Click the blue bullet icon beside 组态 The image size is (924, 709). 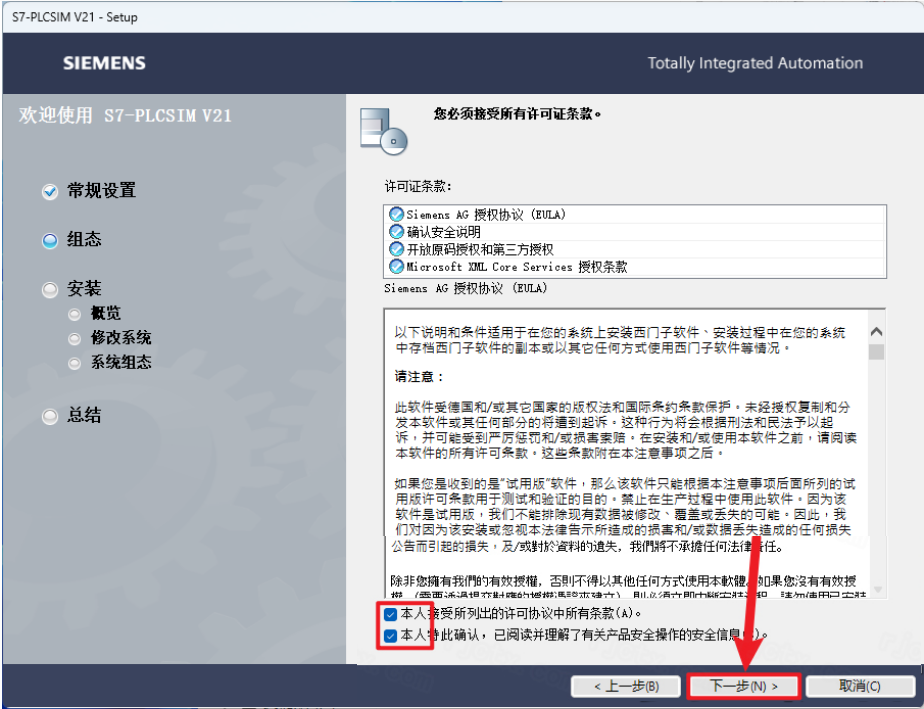(50, 240)
